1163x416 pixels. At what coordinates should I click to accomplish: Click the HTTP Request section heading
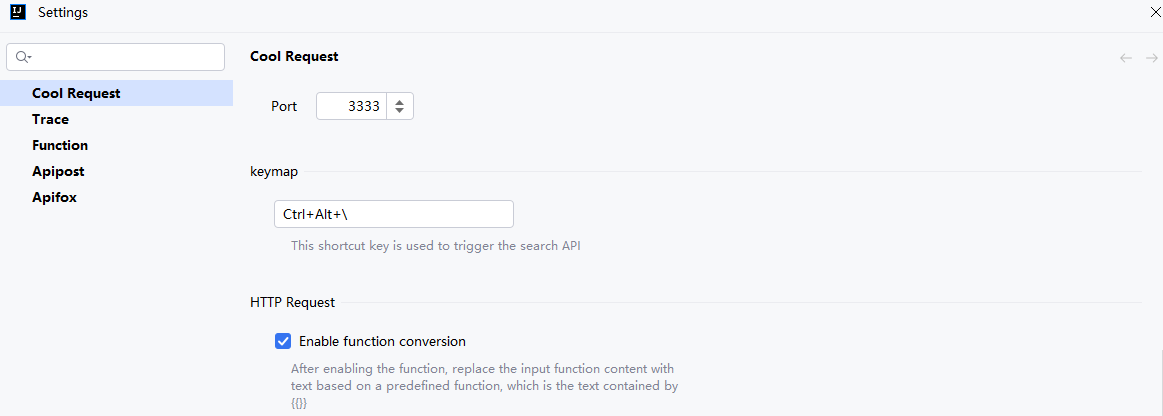coord(292,301)
